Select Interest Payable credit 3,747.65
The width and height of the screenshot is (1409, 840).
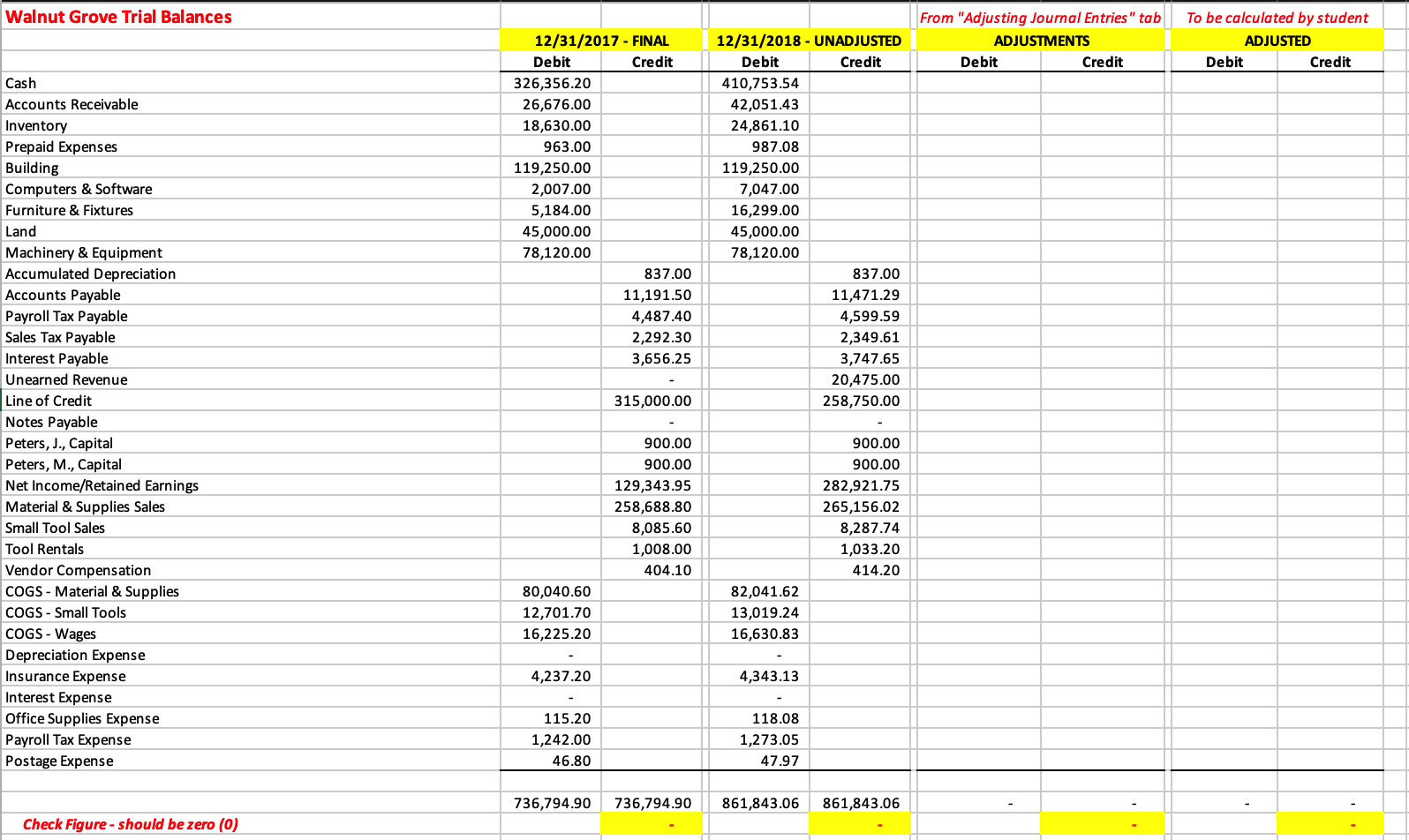(860, 358)
